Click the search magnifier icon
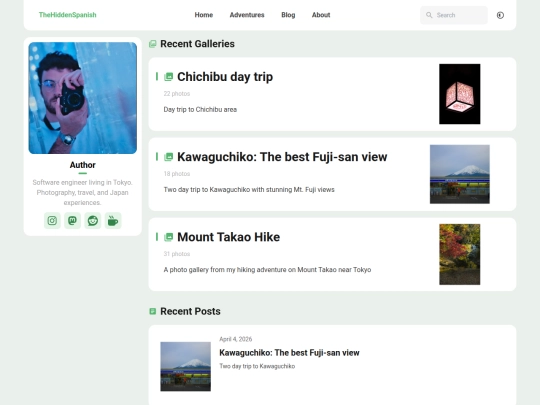This screenshot has height=405, width=540. [429, 15]
